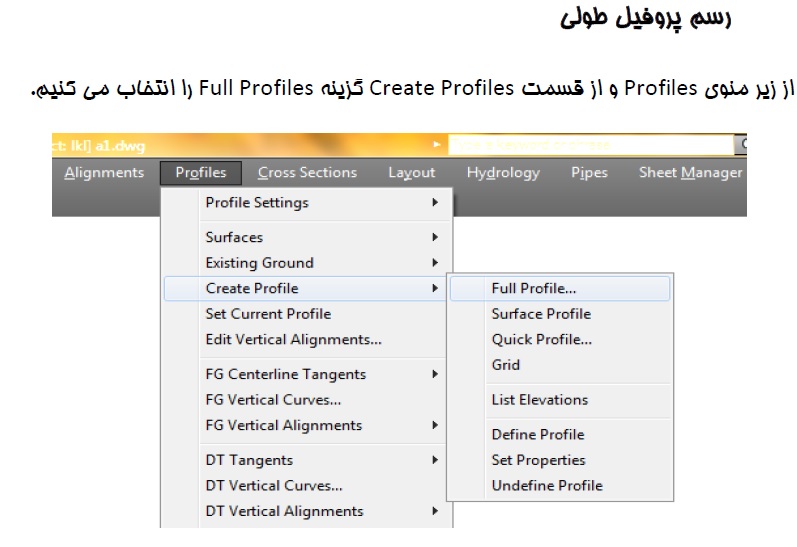This screenshot has width=797, height=547.
Task: Open the Hydrology menu
Action: coord(503,173)
